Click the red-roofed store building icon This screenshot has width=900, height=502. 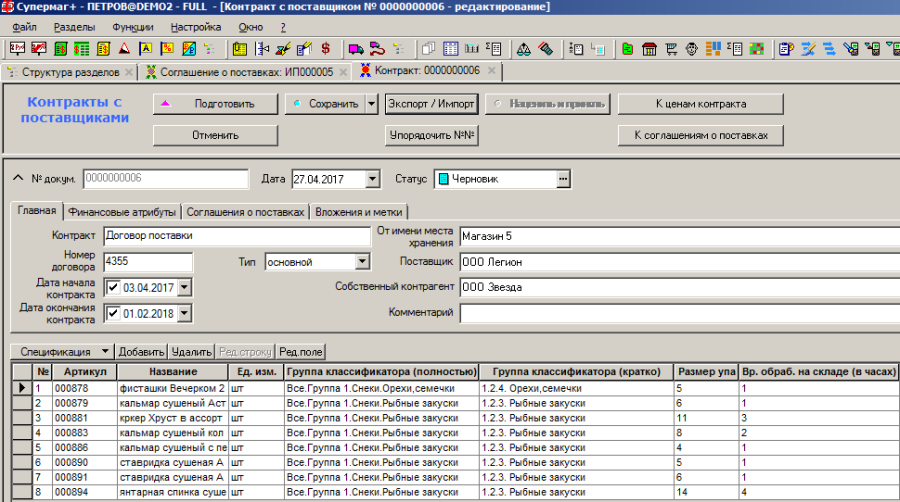(649, 49)
